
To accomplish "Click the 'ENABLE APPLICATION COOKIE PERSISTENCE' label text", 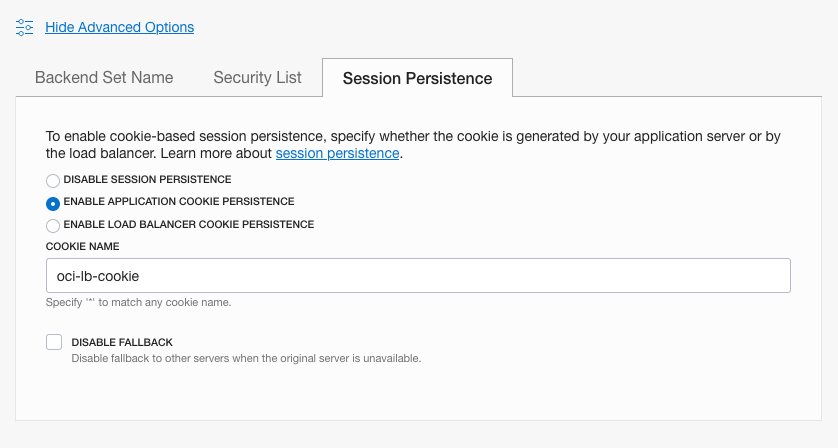I will click(179, 202).
